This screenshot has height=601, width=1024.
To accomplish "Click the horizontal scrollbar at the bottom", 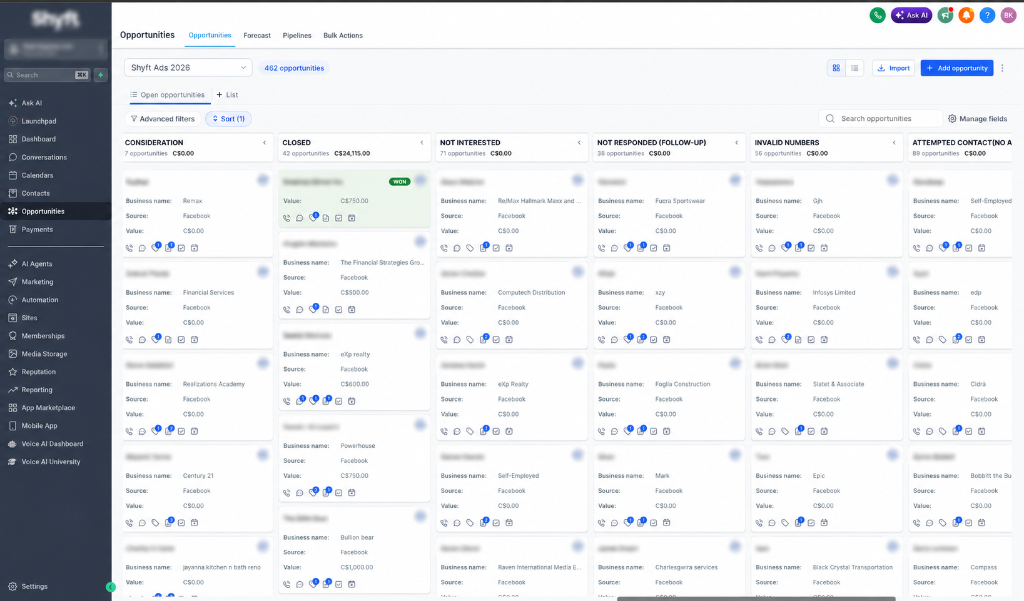I will click(758, 598).
